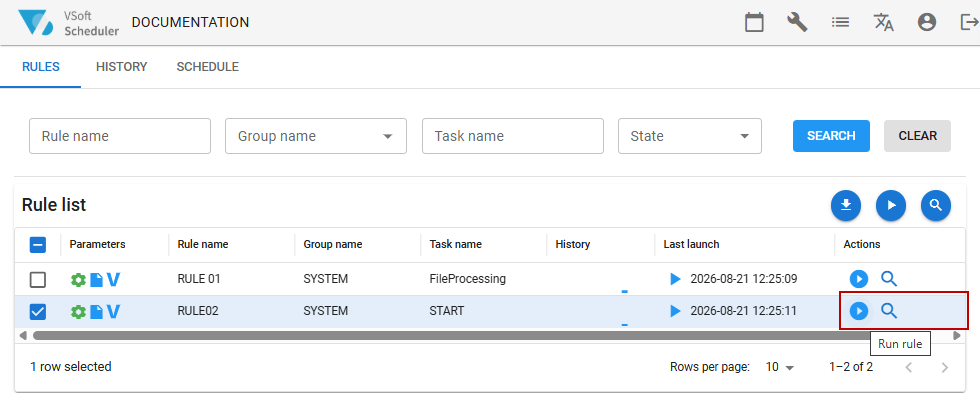Screen dimensions: 980x393
Task: Click the document parameter icon for RULE02
Action: tap(96, 311)
